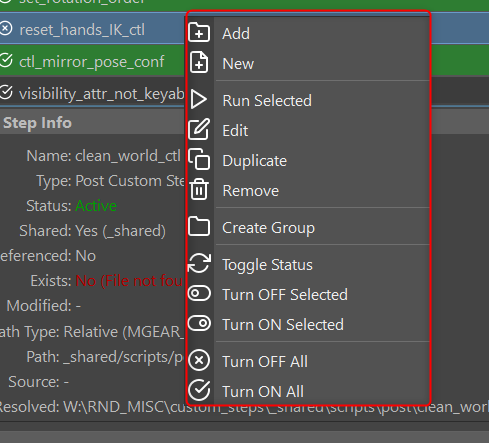Click the Turn ON Selected switch icon

point(199,323)
